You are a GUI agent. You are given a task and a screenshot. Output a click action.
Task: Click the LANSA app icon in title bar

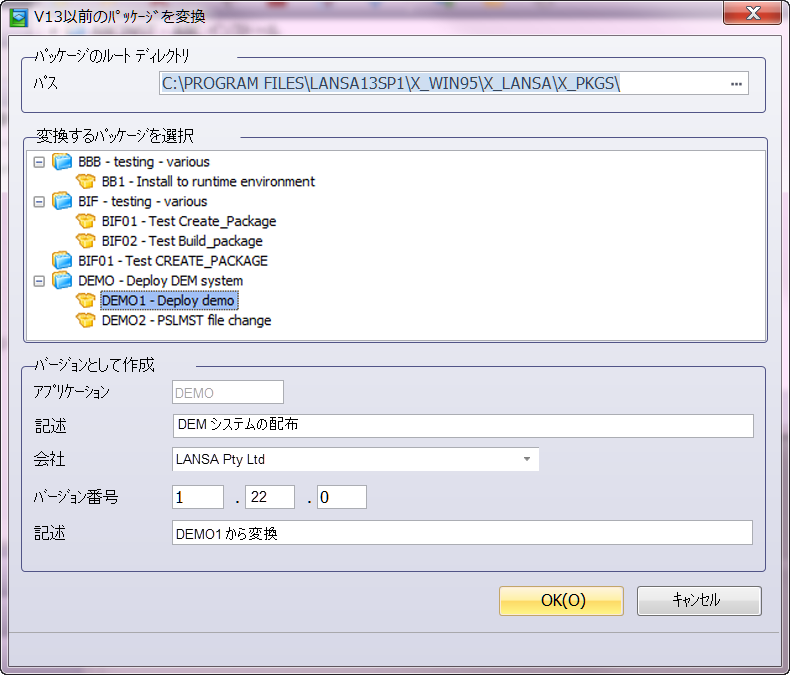(19, 17)
